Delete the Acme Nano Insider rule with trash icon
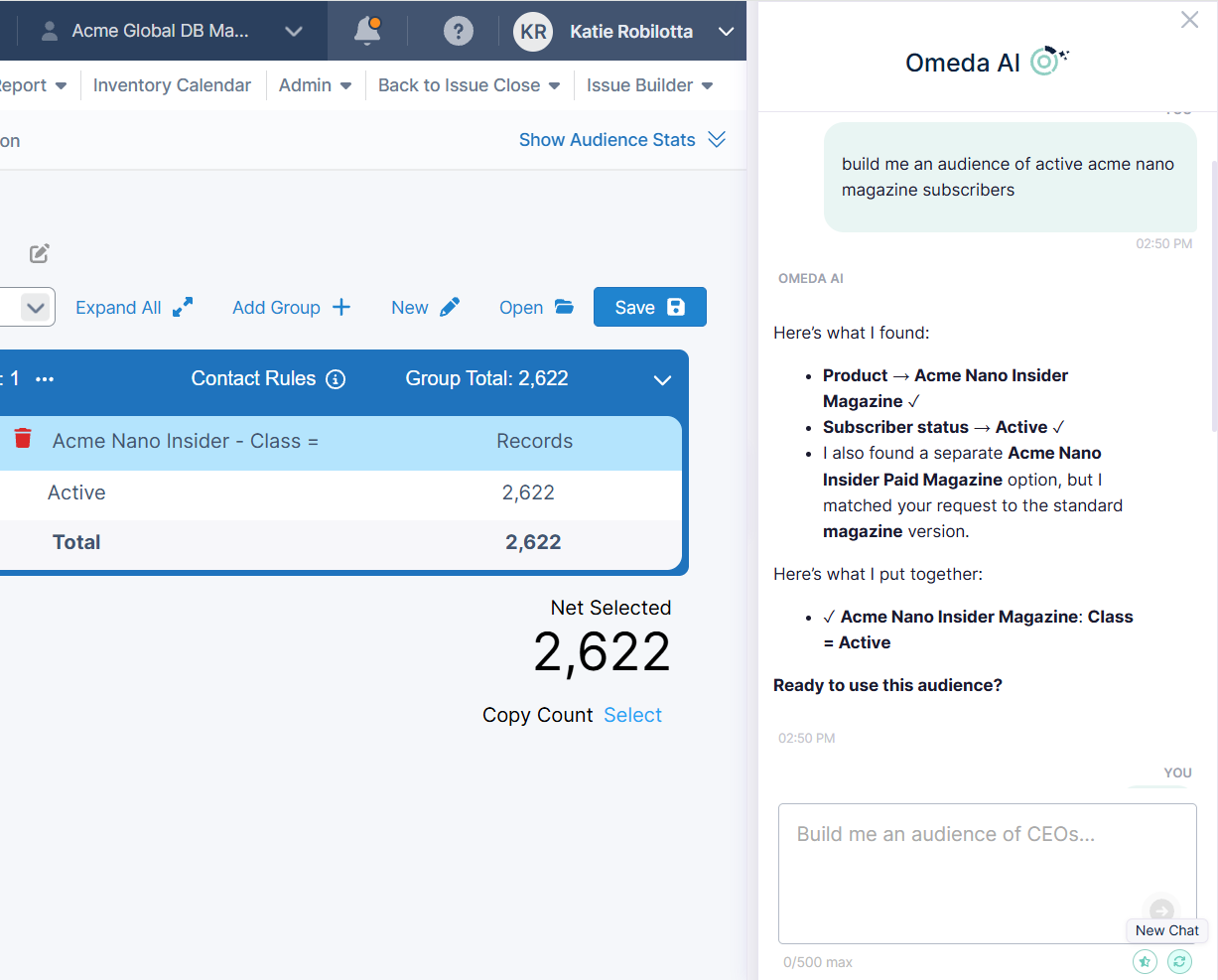Image resolution: width=1218 pixels, height=980 pixels. point(23,438)
